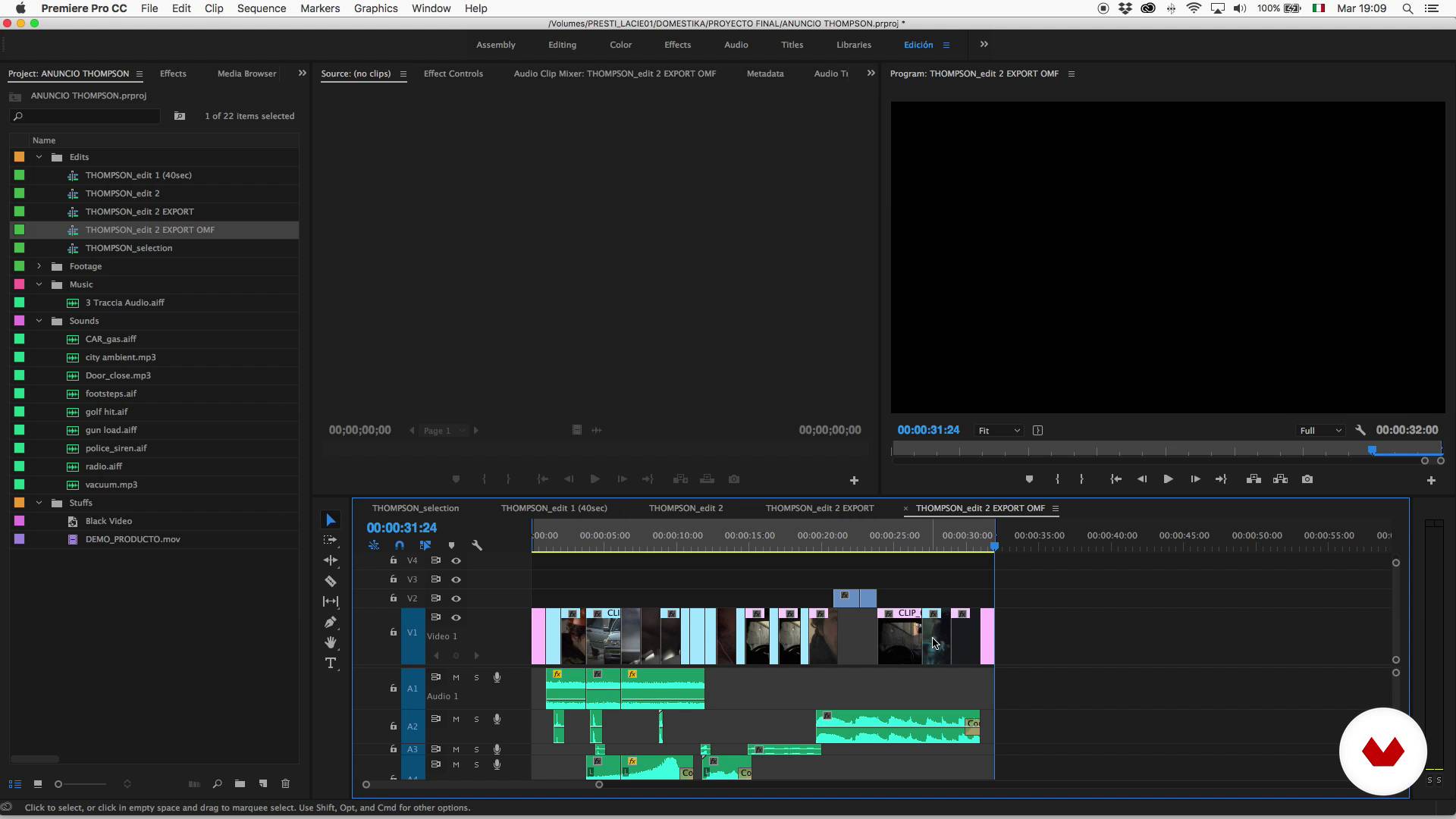Open macOS Spotlight search
The image size is (1456, 819).
click(1407, 8)
